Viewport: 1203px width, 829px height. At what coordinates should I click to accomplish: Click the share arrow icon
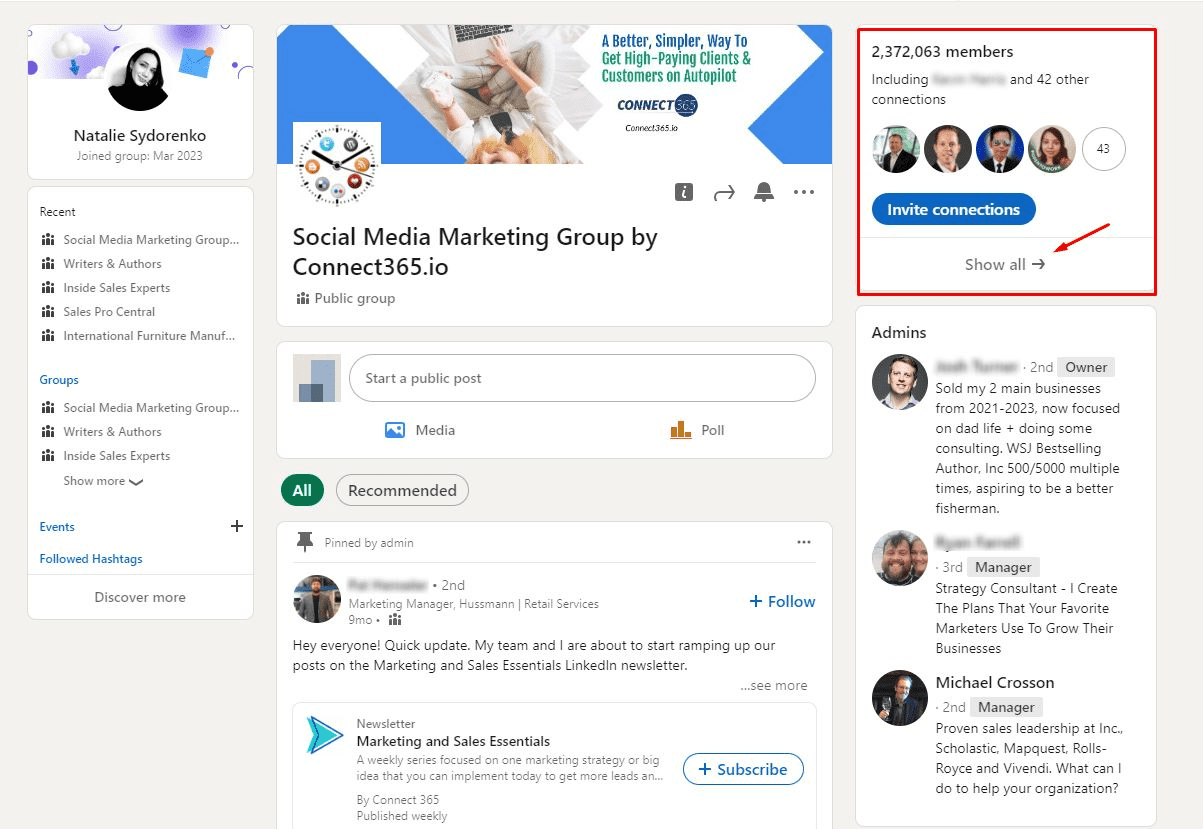724,193
